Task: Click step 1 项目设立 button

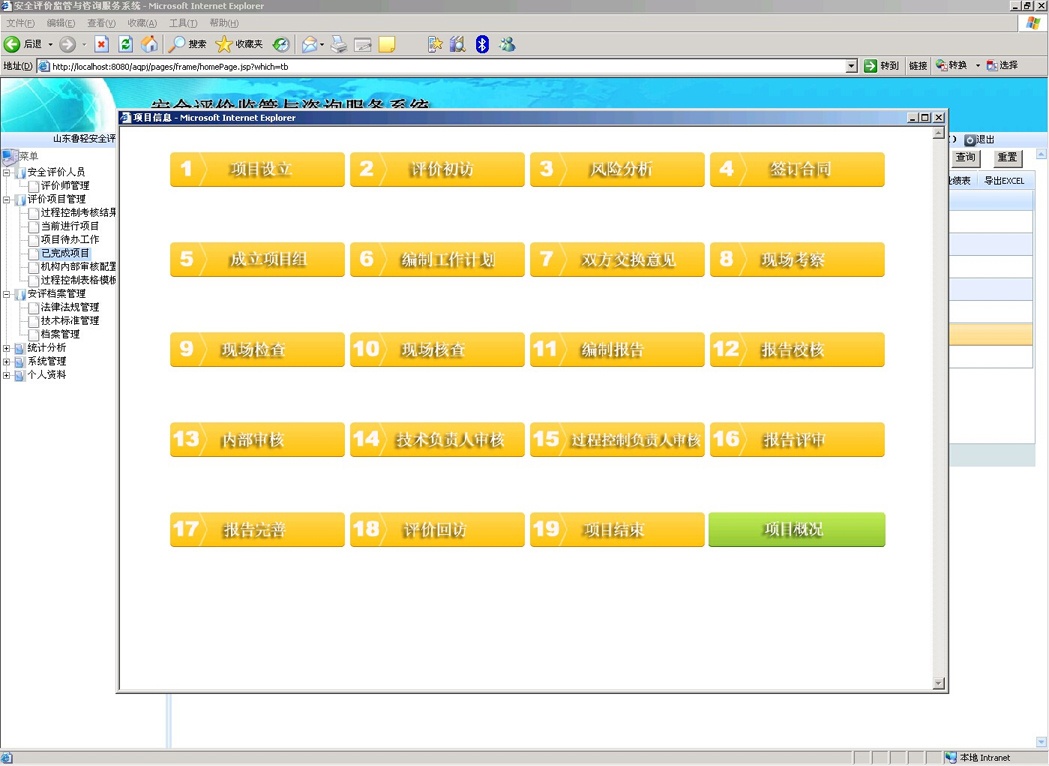Action: pos(257,170)
